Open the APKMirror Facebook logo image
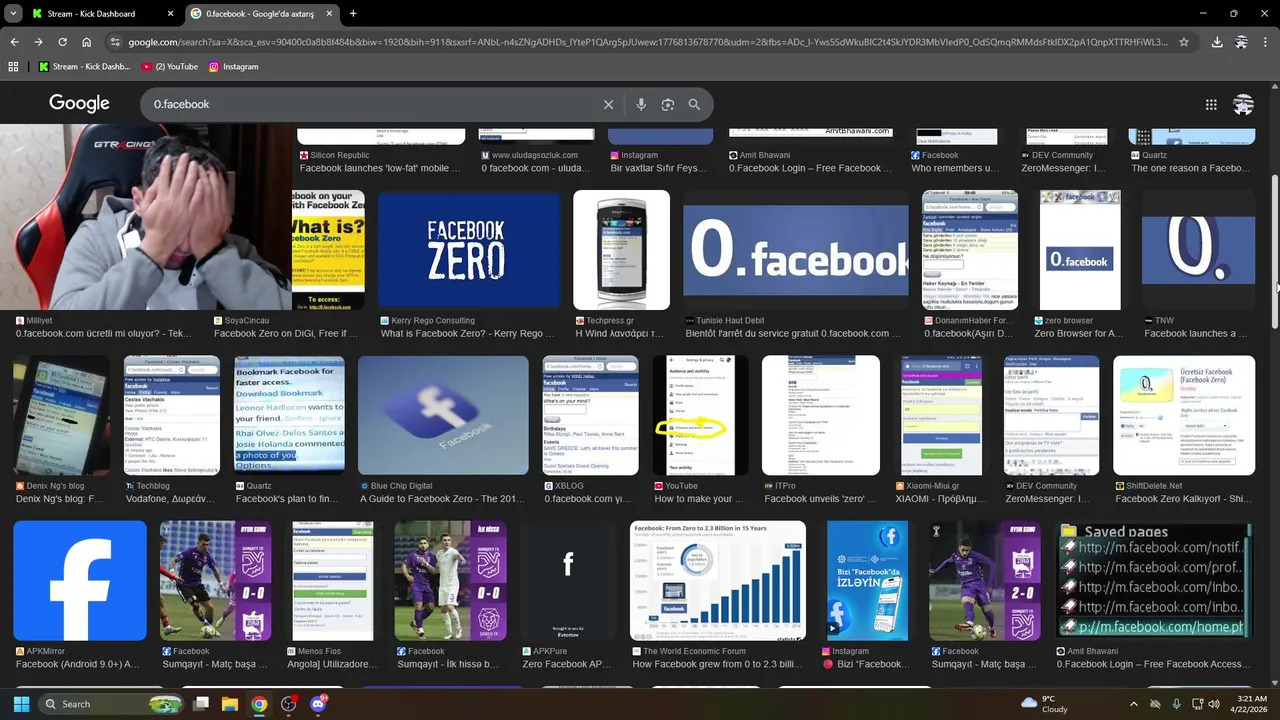This screenshot has height=720, width=1280. tap(79, 581)
